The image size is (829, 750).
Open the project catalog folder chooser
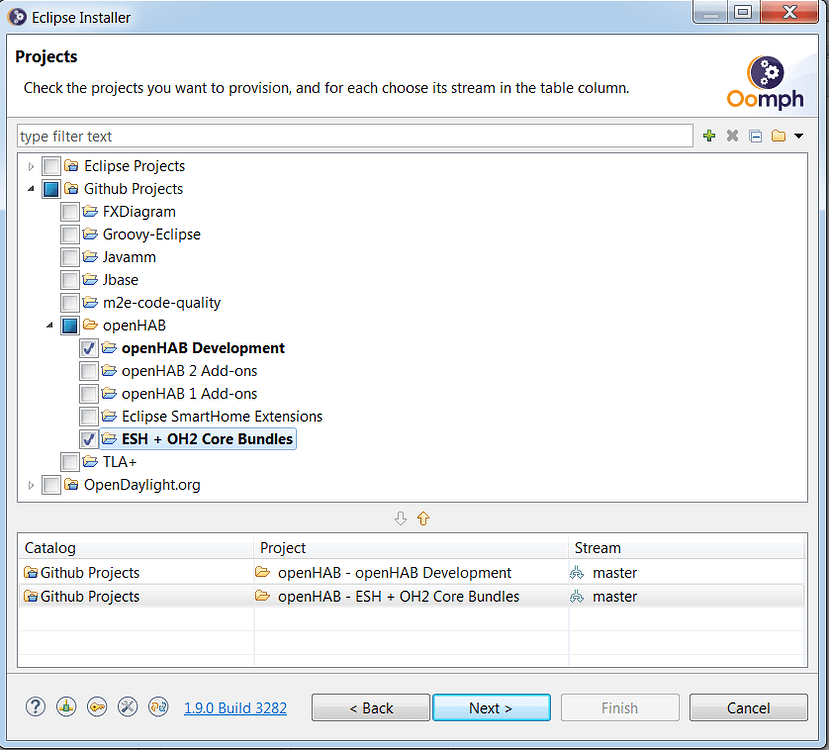(x=779, y=135)
